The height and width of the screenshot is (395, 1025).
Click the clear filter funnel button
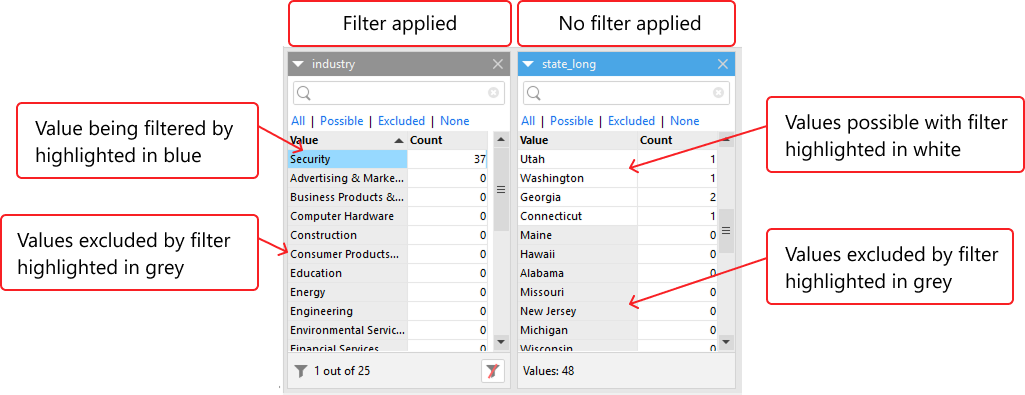(x=493, y=371)
